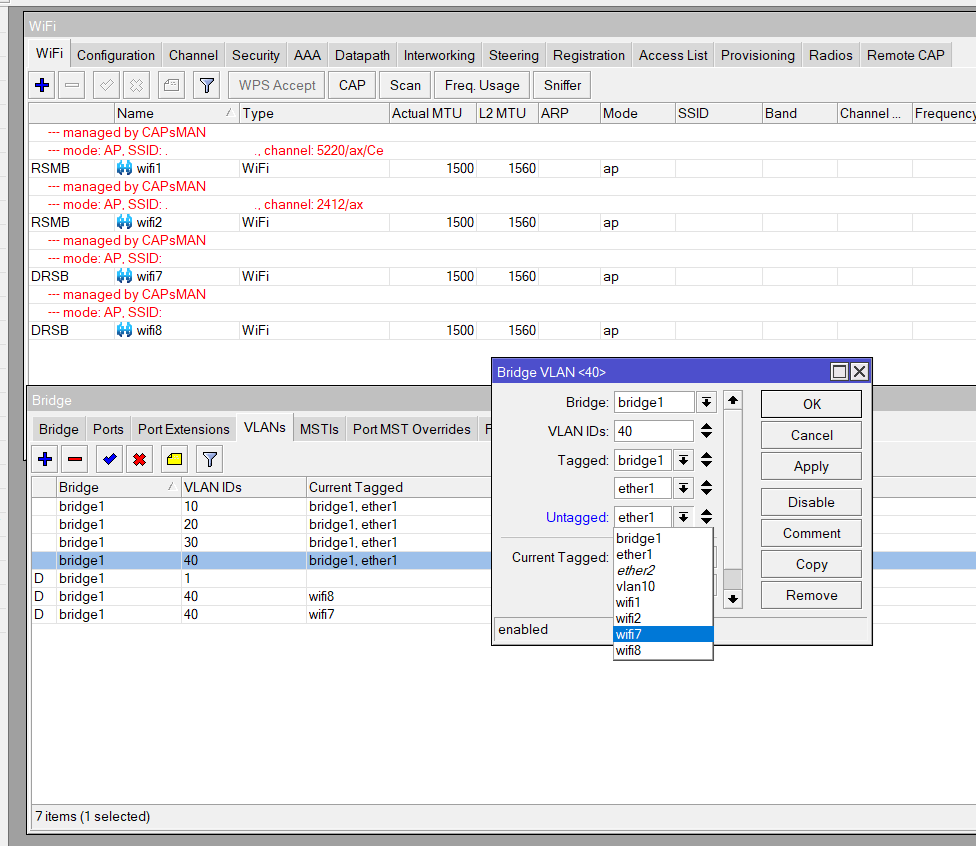
Task: Add a new bridge VLAN with plus icon
Action: [45, 459]
